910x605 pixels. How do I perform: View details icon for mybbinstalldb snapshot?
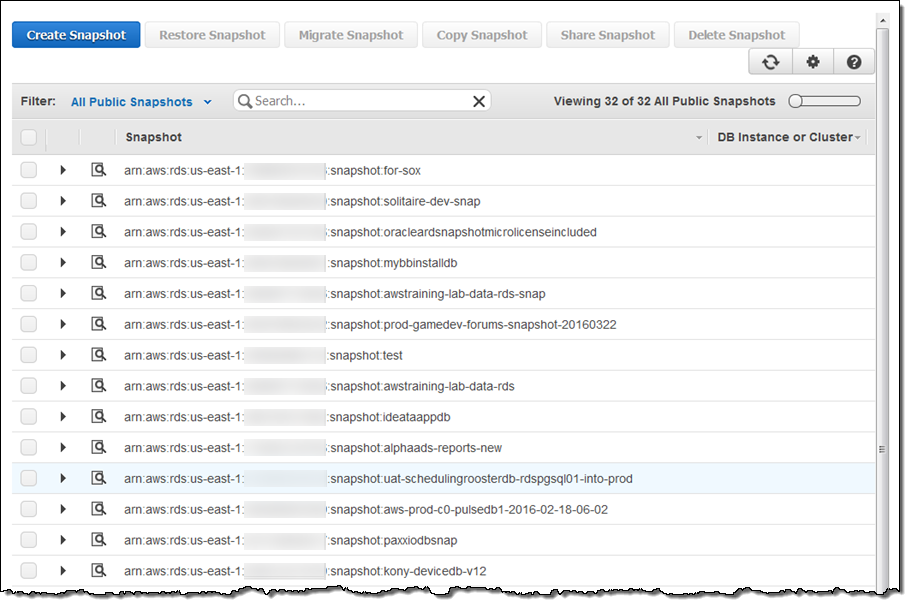[x=98, y=263]
